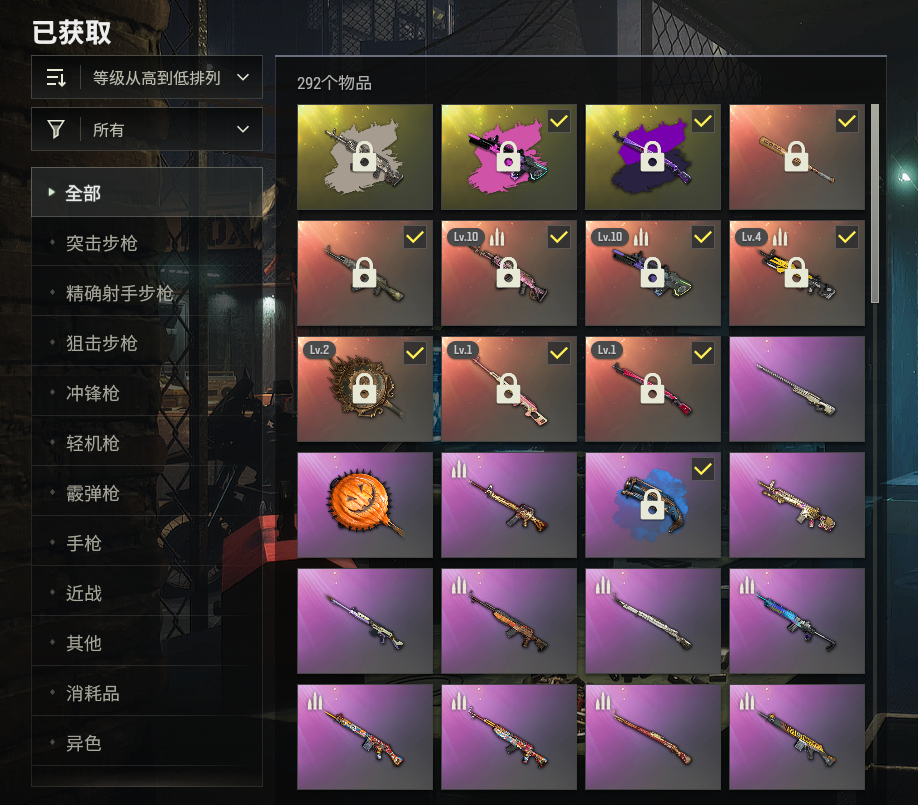Select the pumpkin pan skin
The width and height of the screenshot is (918, 805).
click(x=365, y=505)
